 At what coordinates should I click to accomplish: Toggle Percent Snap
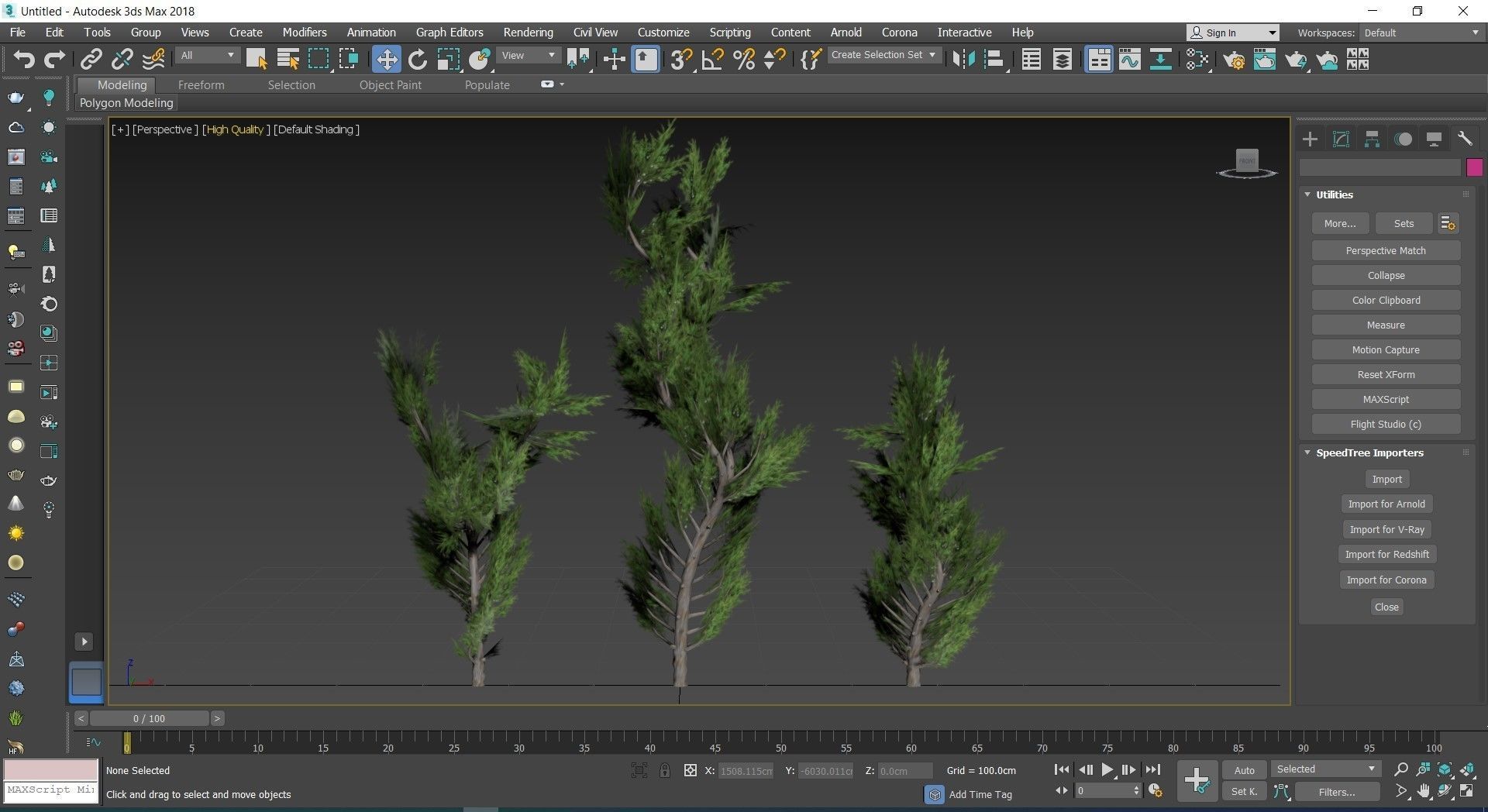[744, 60]
